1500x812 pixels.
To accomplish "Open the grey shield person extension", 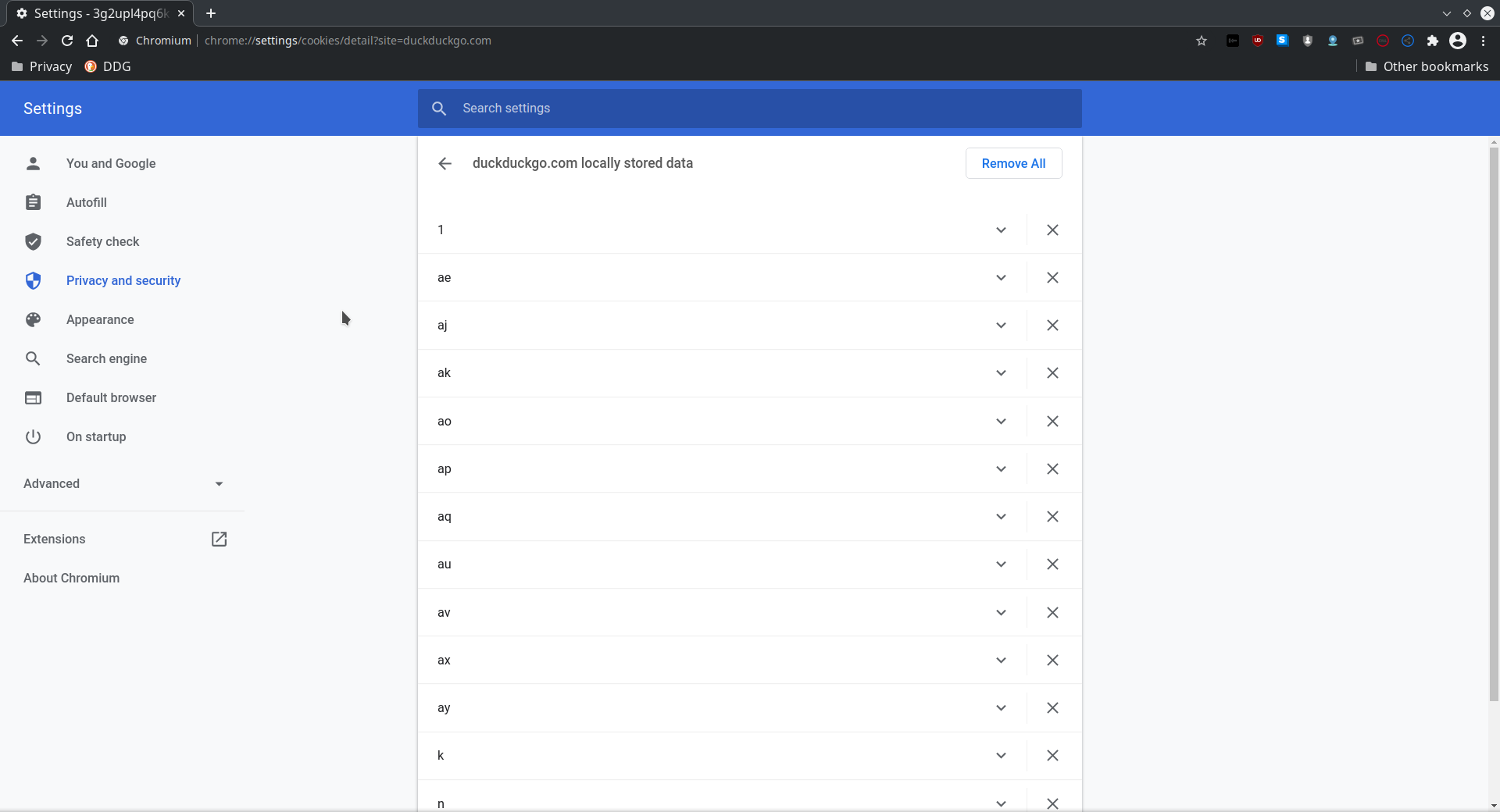I will coord(1308,41).
